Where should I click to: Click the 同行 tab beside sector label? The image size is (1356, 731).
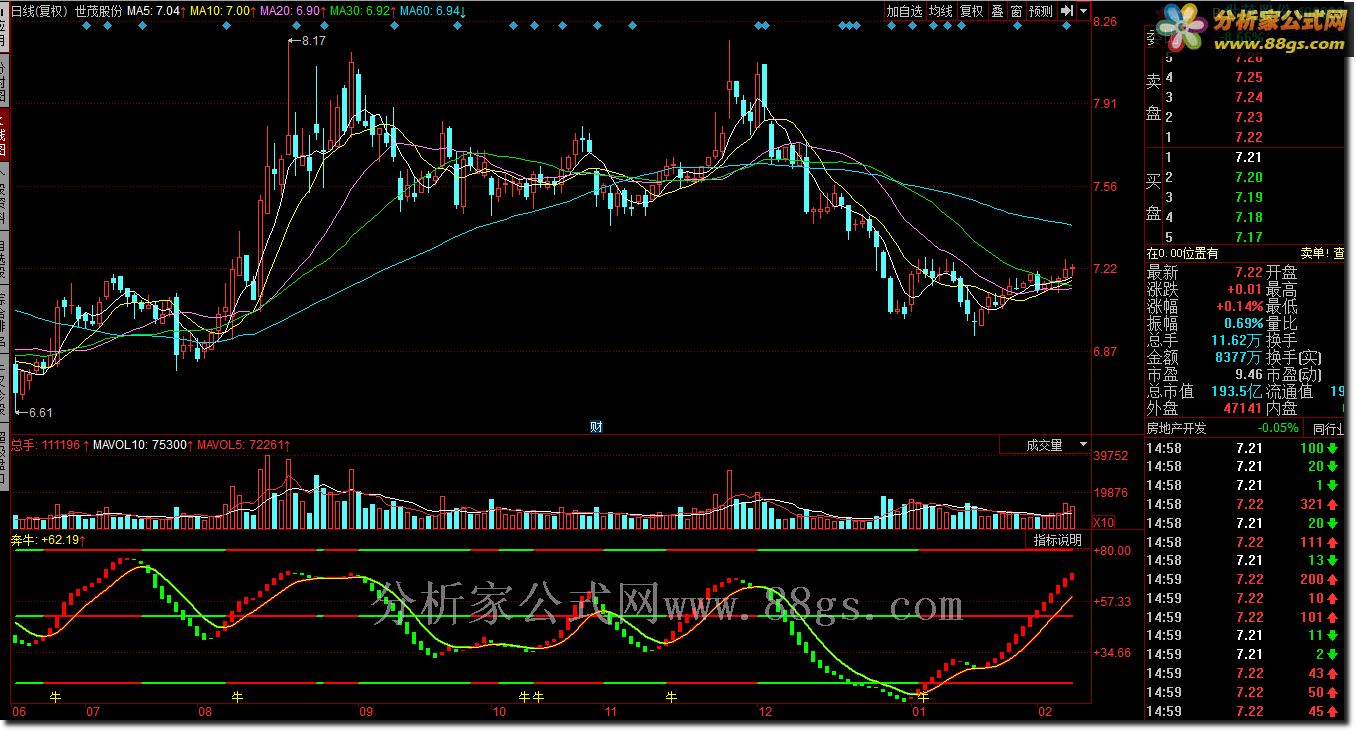coord(1326,428)
